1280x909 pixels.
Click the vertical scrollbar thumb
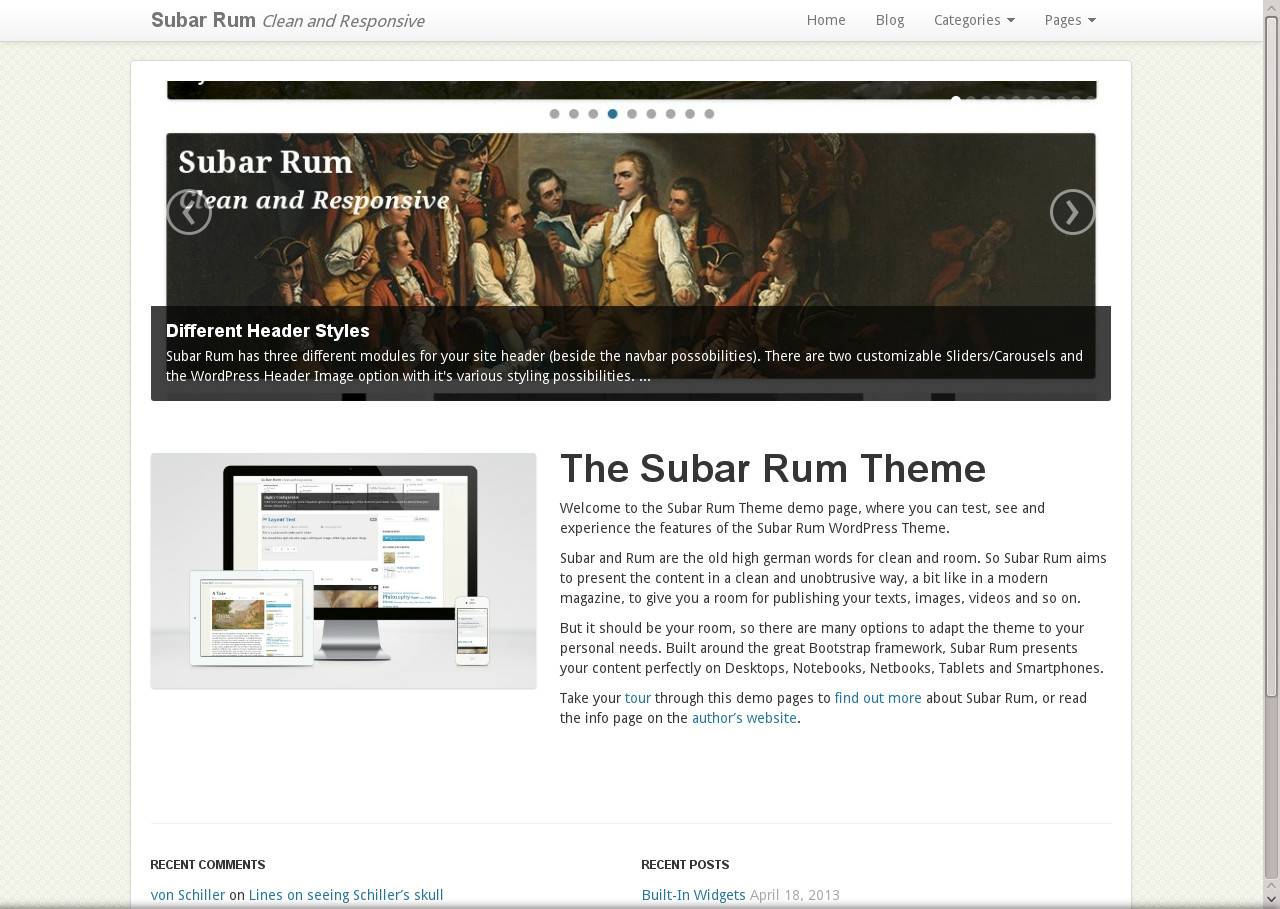tap(1272, 356)
